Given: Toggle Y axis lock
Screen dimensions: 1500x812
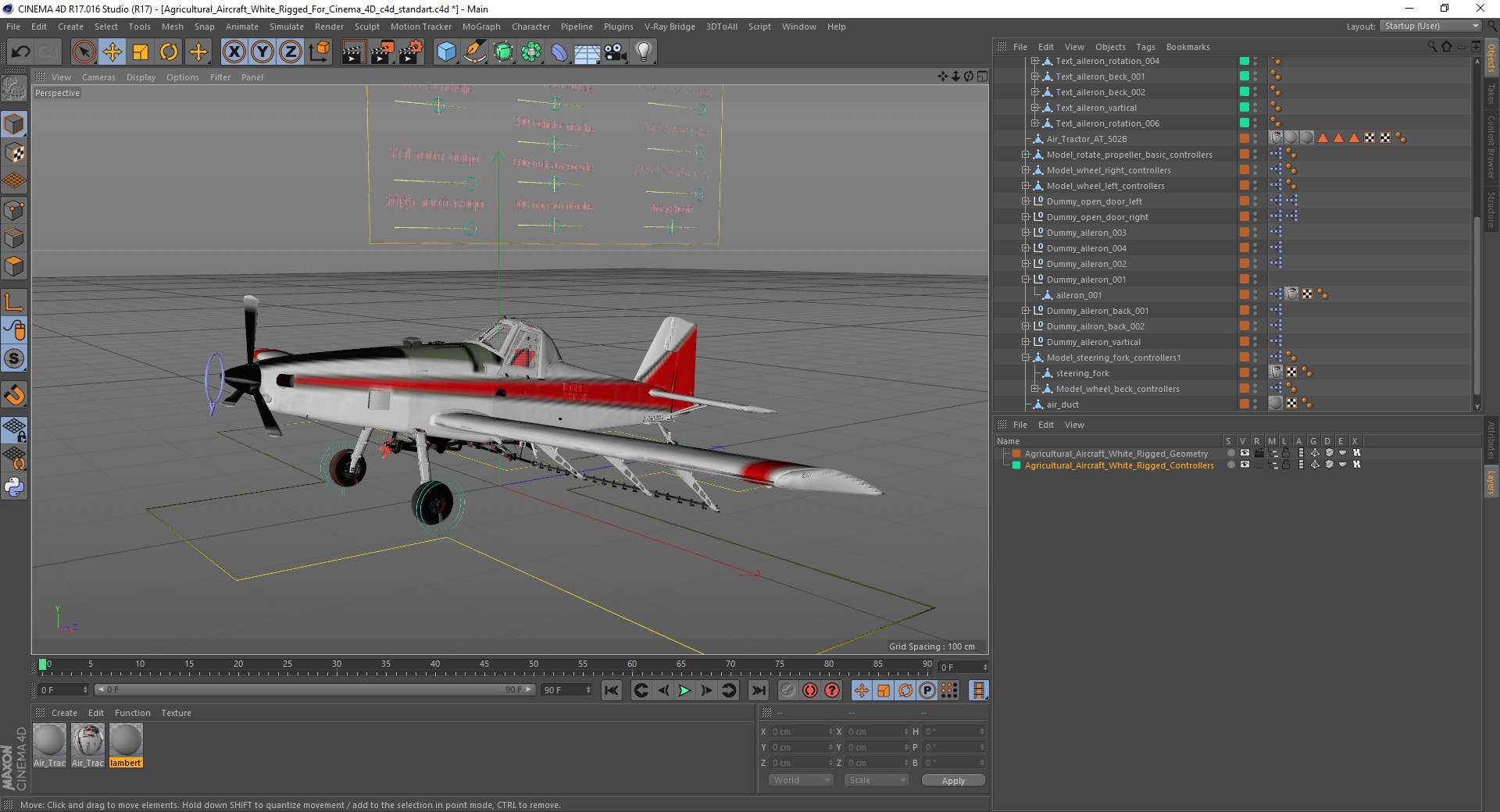Looking at the screenshot, I should [262, 52].
